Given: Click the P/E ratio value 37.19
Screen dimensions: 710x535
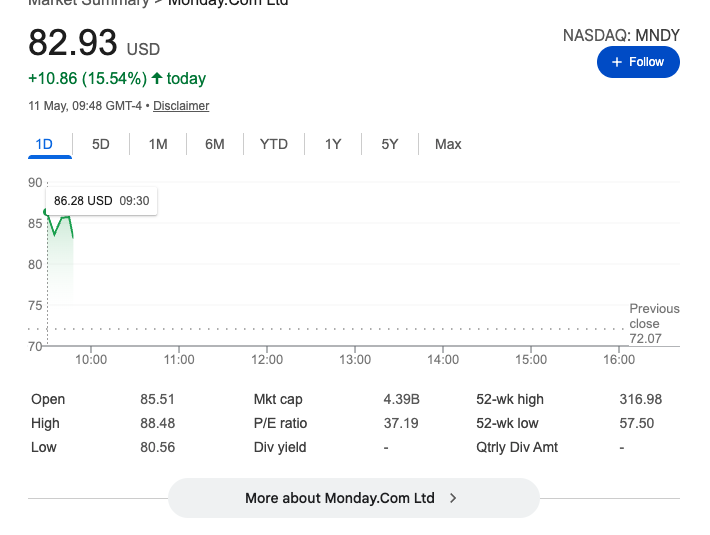Looking at the screenshot, I should 401,423.
